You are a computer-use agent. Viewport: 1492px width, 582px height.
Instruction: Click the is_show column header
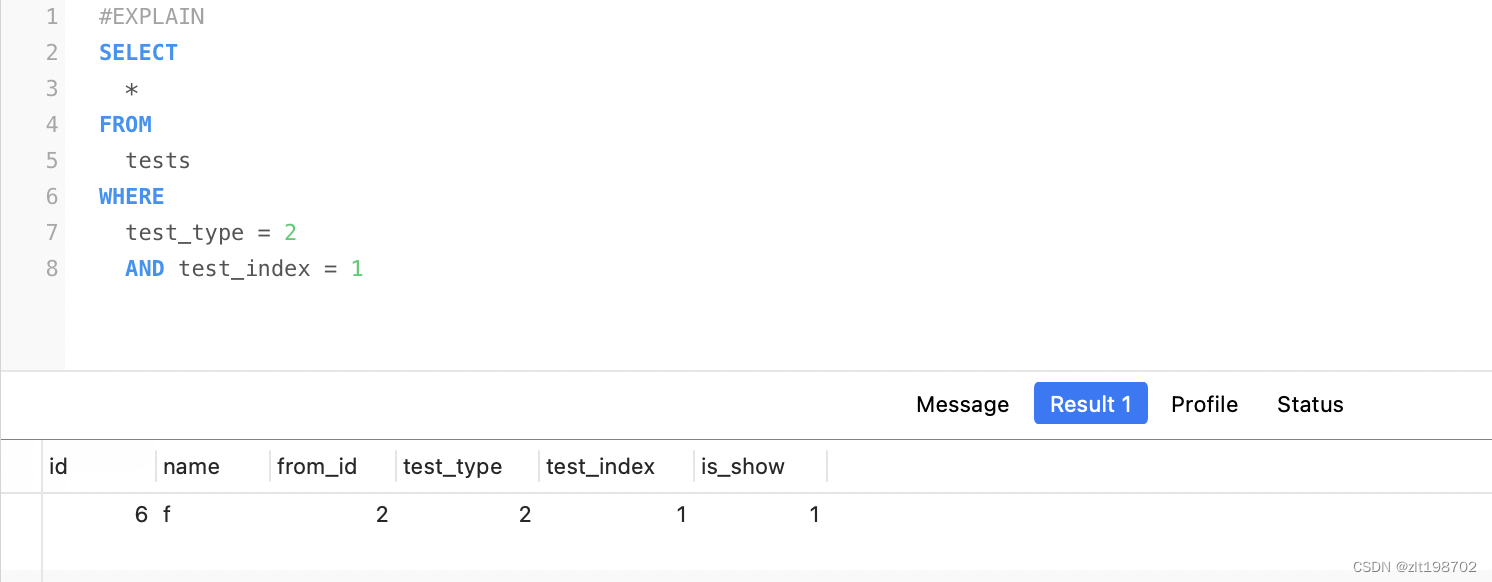coord(743,466)
